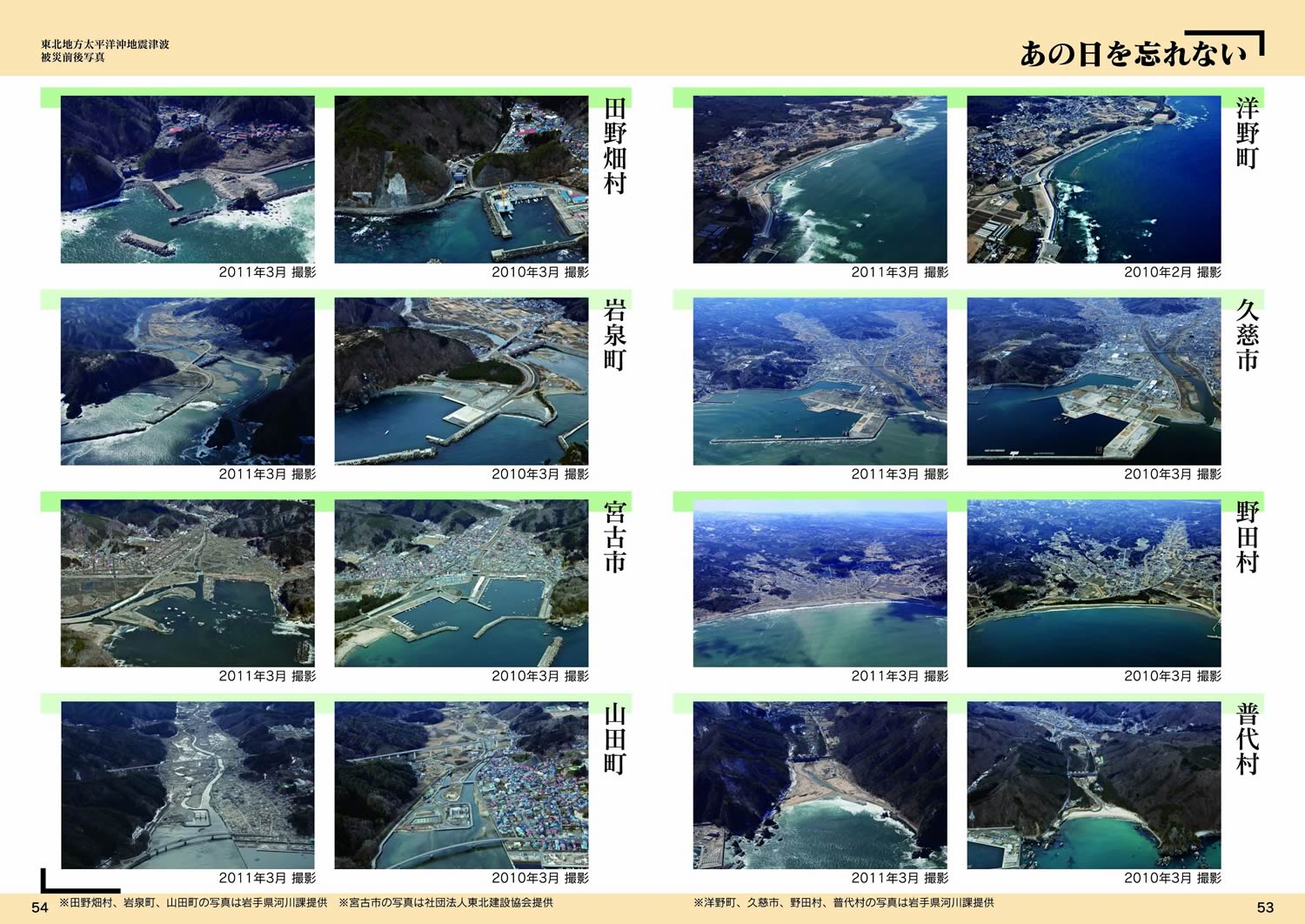Click the vertical title 岩泉町
1305x924 pixels.
coord(615,335)
